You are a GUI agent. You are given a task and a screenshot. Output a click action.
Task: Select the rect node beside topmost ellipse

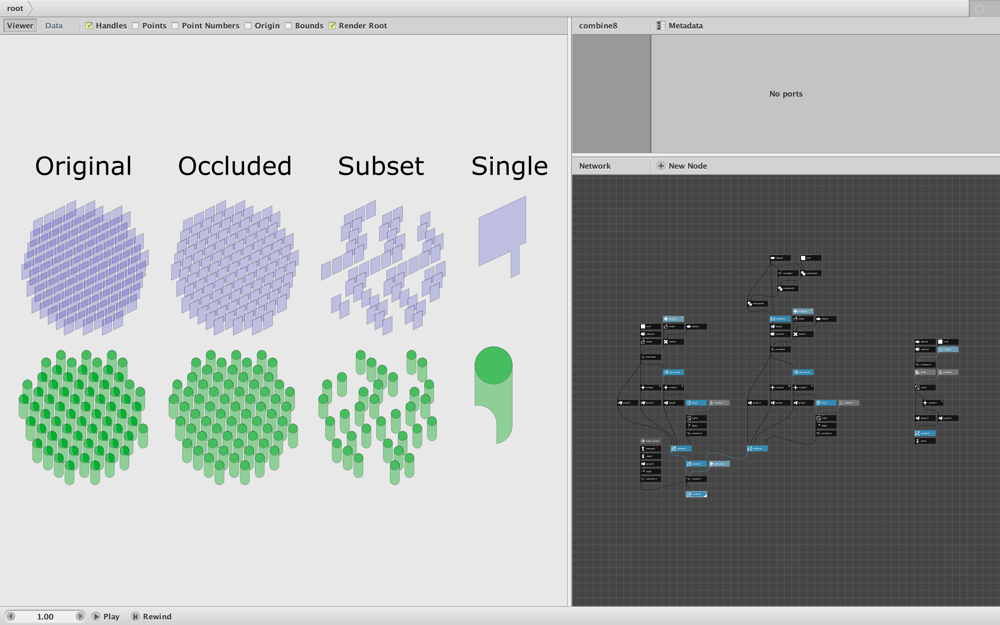[x=811, y=258]
